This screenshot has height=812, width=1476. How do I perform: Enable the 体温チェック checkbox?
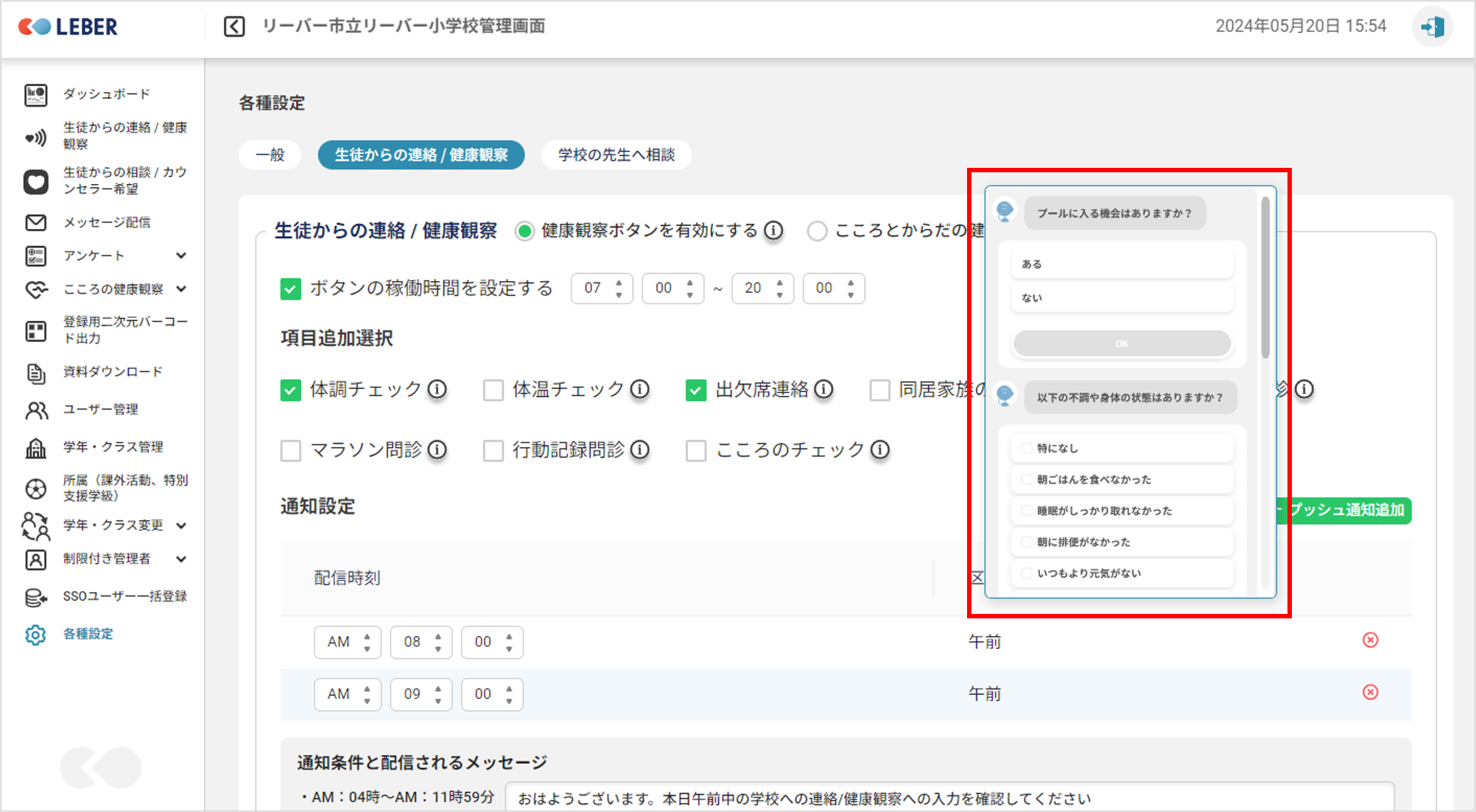click(x=493, y=390)
